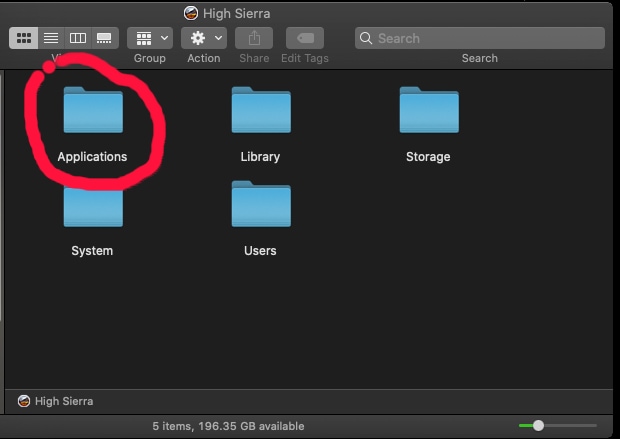
Task: Click the High Sierra window title
Action: [x=237, y=13]
